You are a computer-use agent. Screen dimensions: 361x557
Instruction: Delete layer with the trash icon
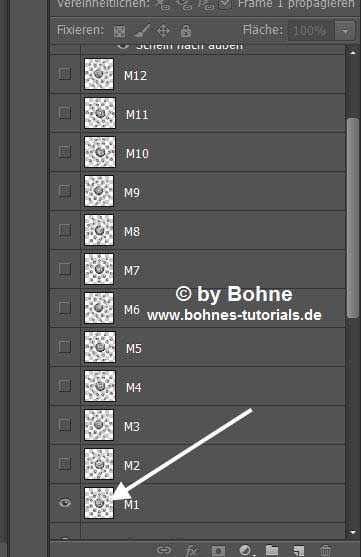[325, 550]
